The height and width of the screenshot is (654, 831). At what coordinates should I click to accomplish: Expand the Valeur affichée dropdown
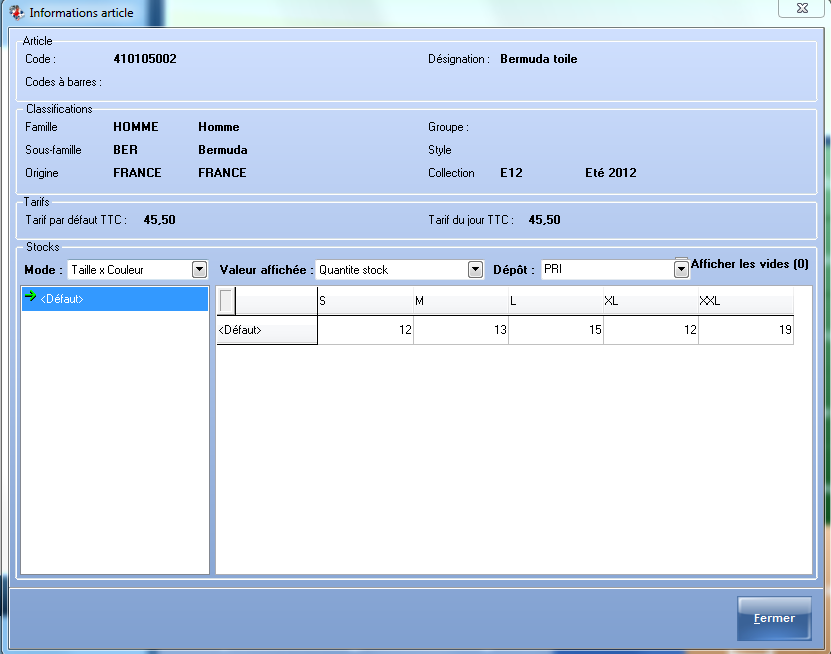[475, 270]
